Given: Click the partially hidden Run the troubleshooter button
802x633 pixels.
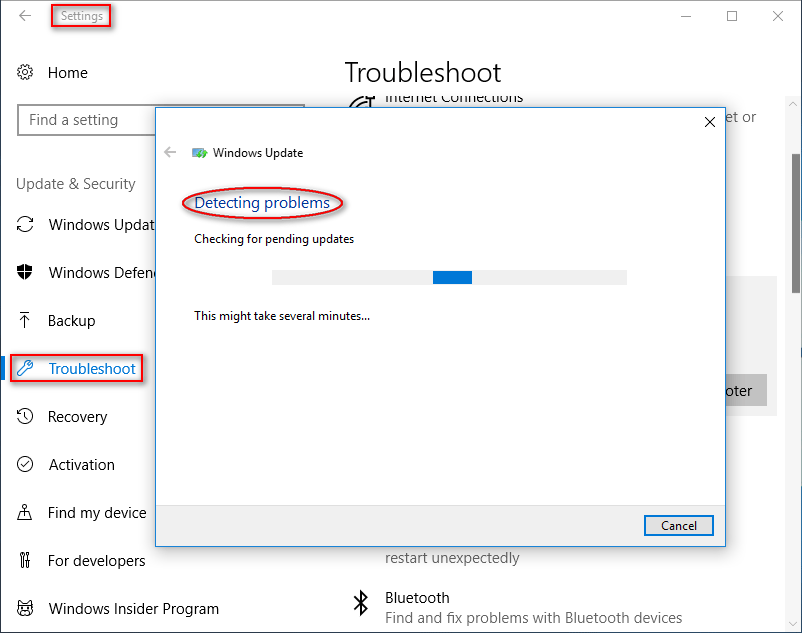Looking at the screenshot, I should (x=746, y=390).
